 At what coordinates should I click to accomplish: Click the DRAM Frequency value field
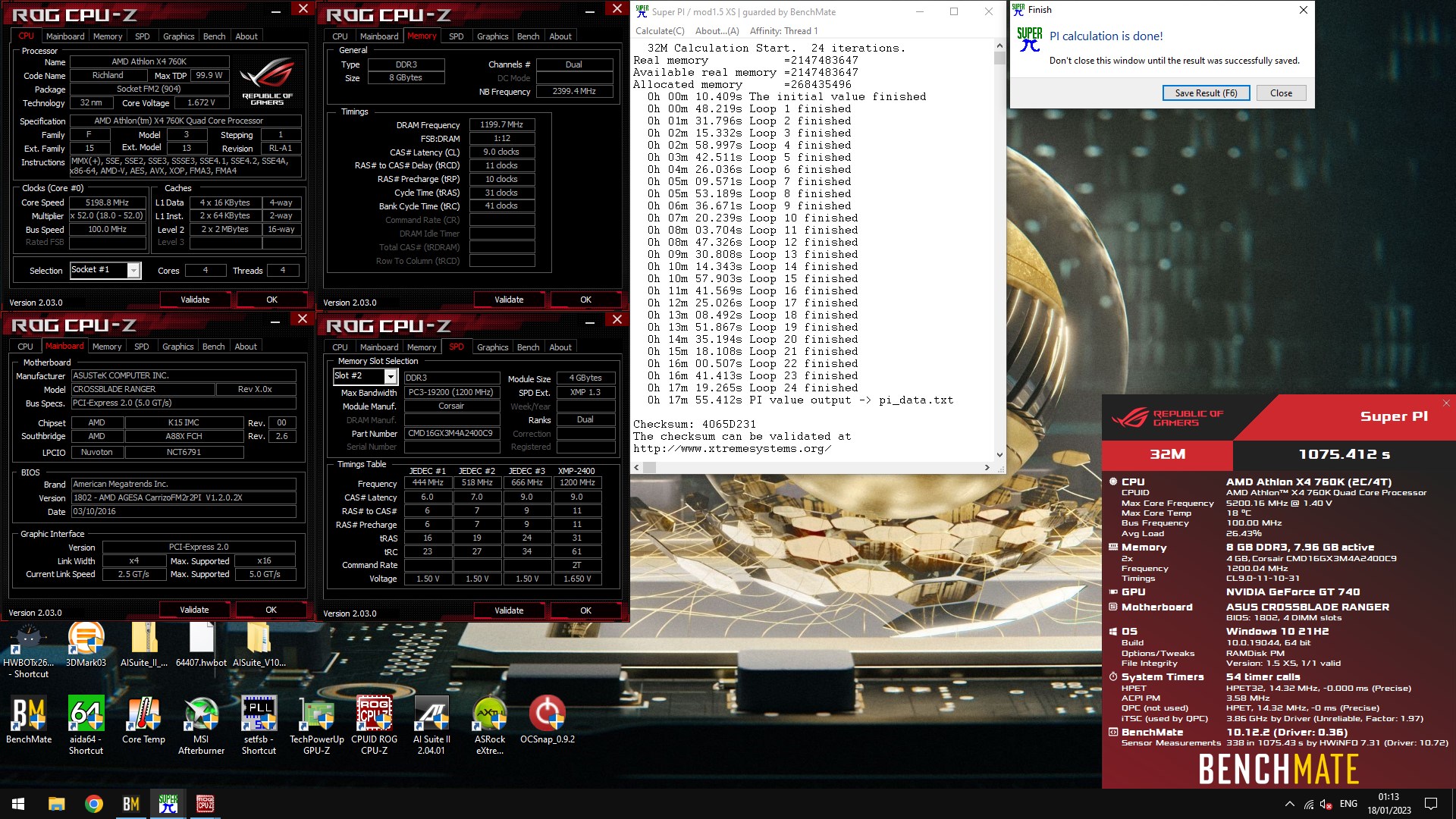501,124
